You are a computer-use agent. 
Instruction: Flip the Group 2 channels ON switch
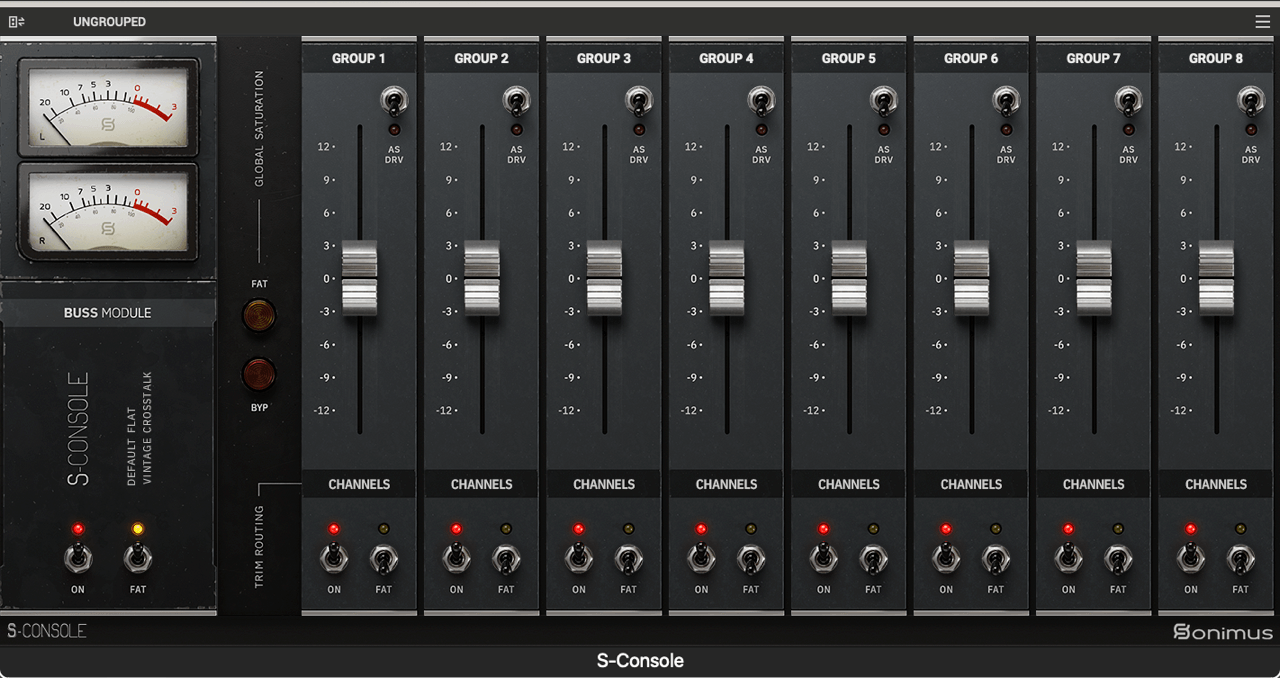coord(456,557)
